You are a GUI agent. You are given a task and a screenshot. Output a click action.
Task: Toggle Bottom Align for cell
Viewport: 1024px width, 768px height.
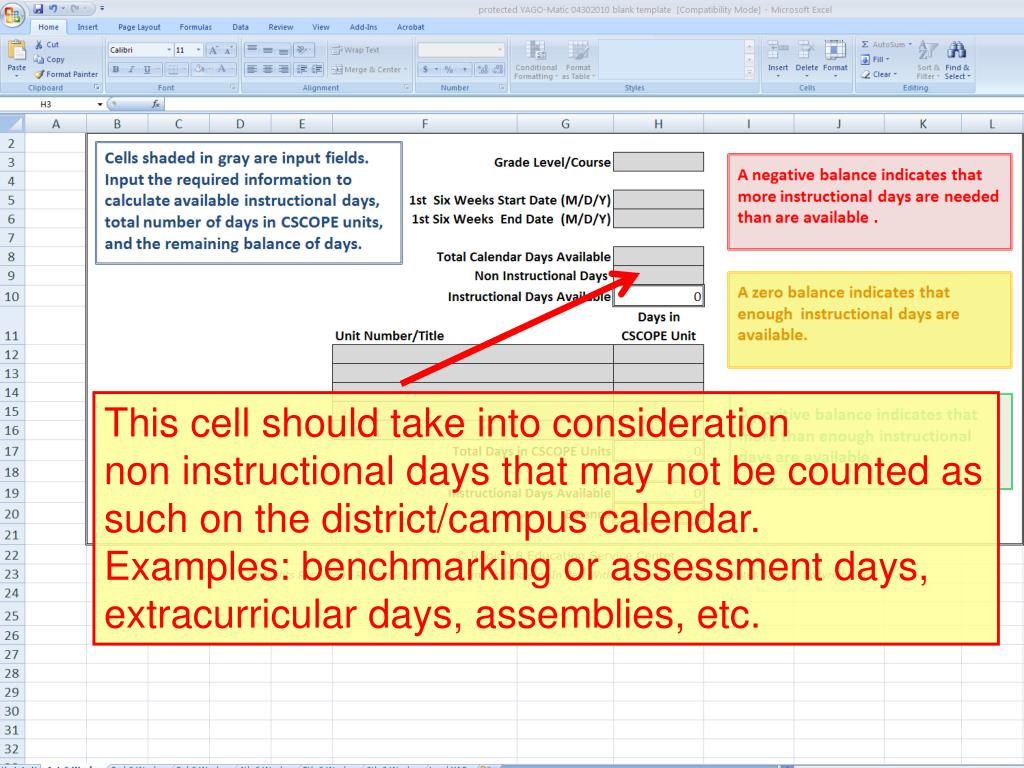pyautogui.click(x=283, y=50)
